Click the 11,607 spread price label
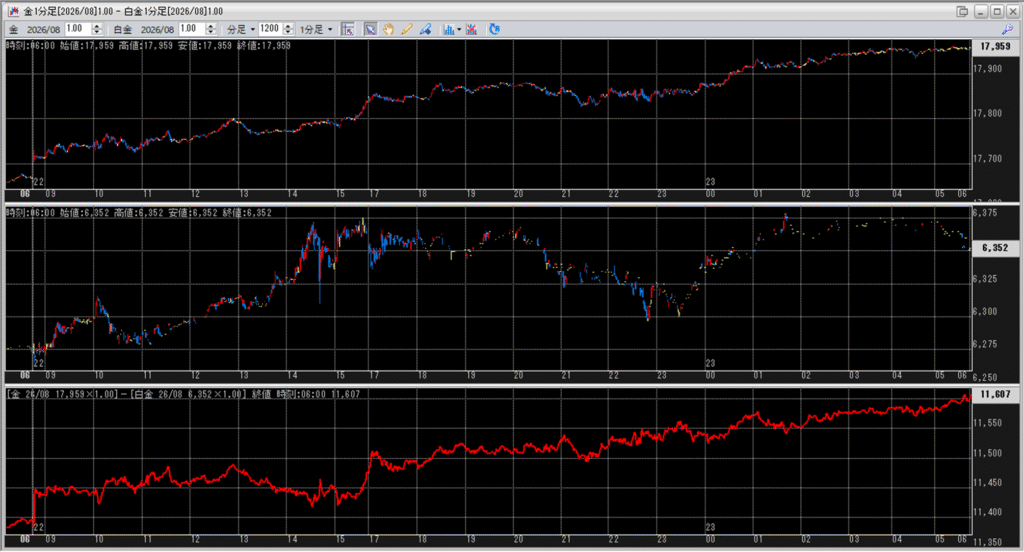 [x=994, y=395]
